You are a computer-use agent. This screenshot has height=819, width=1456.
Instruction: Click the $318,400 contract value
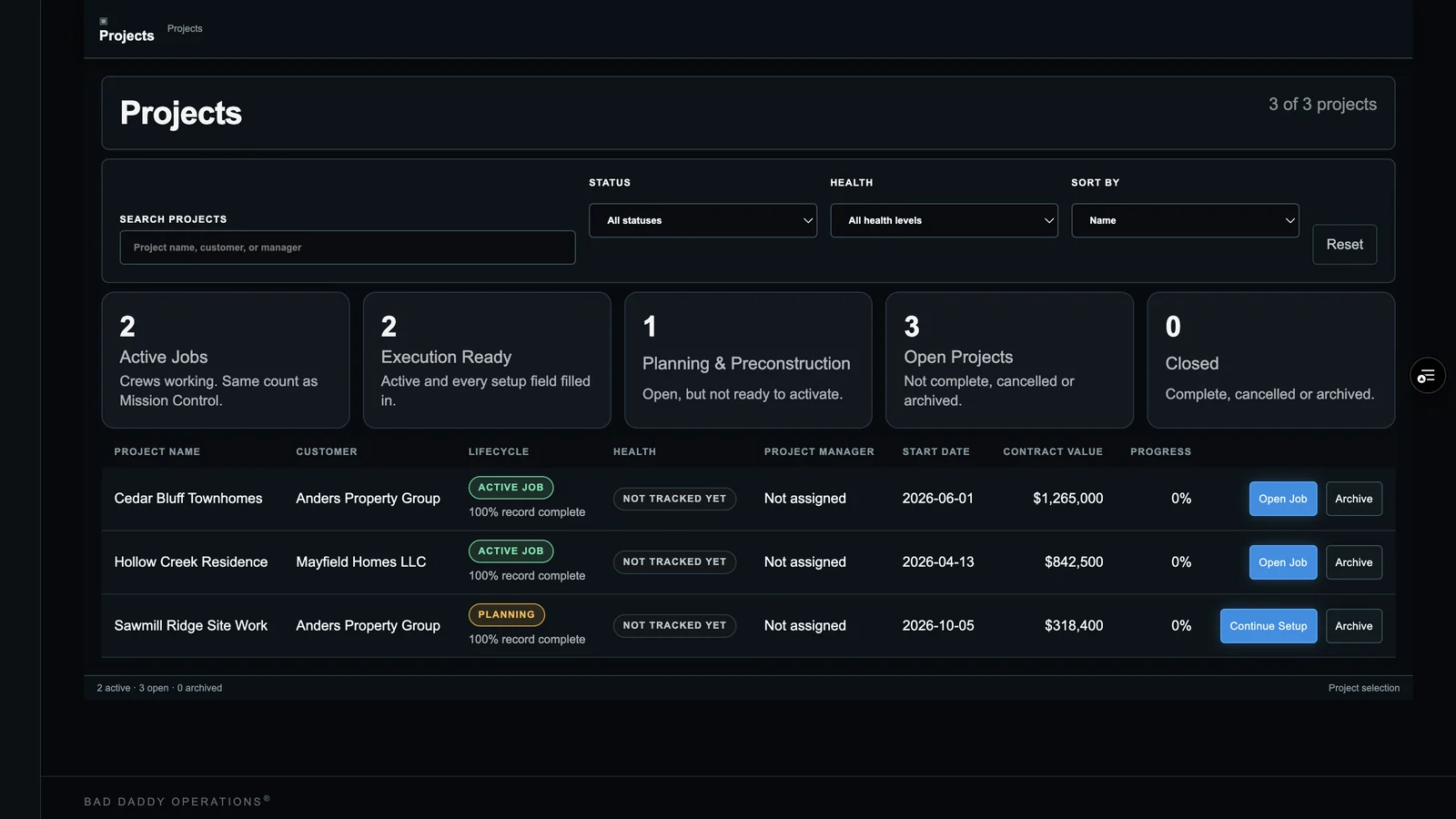[x=1074, y=626]
